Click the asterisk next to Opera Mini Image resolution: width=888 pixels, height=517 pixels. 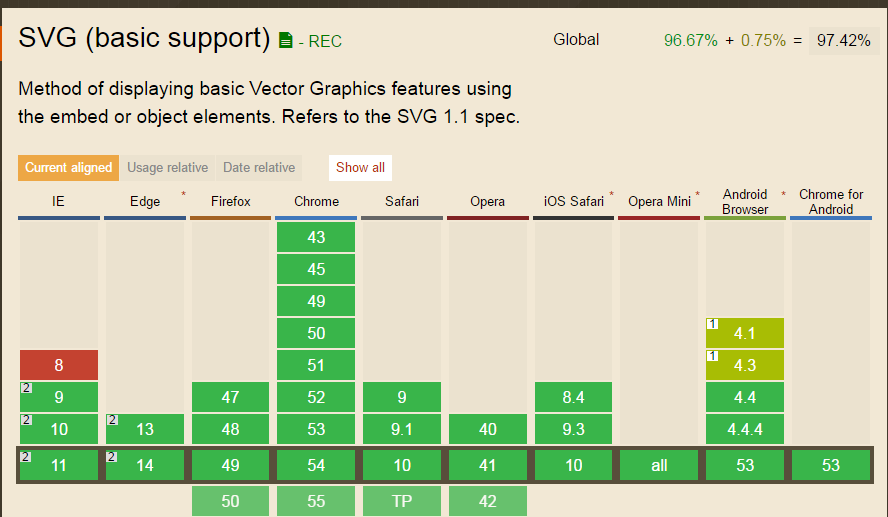point(698,194)
